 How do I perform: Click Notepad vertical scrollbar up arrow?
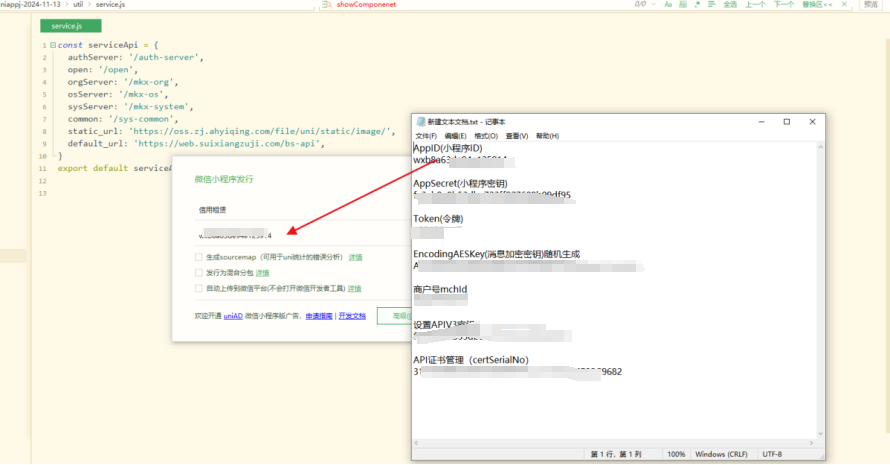(820, 146)
